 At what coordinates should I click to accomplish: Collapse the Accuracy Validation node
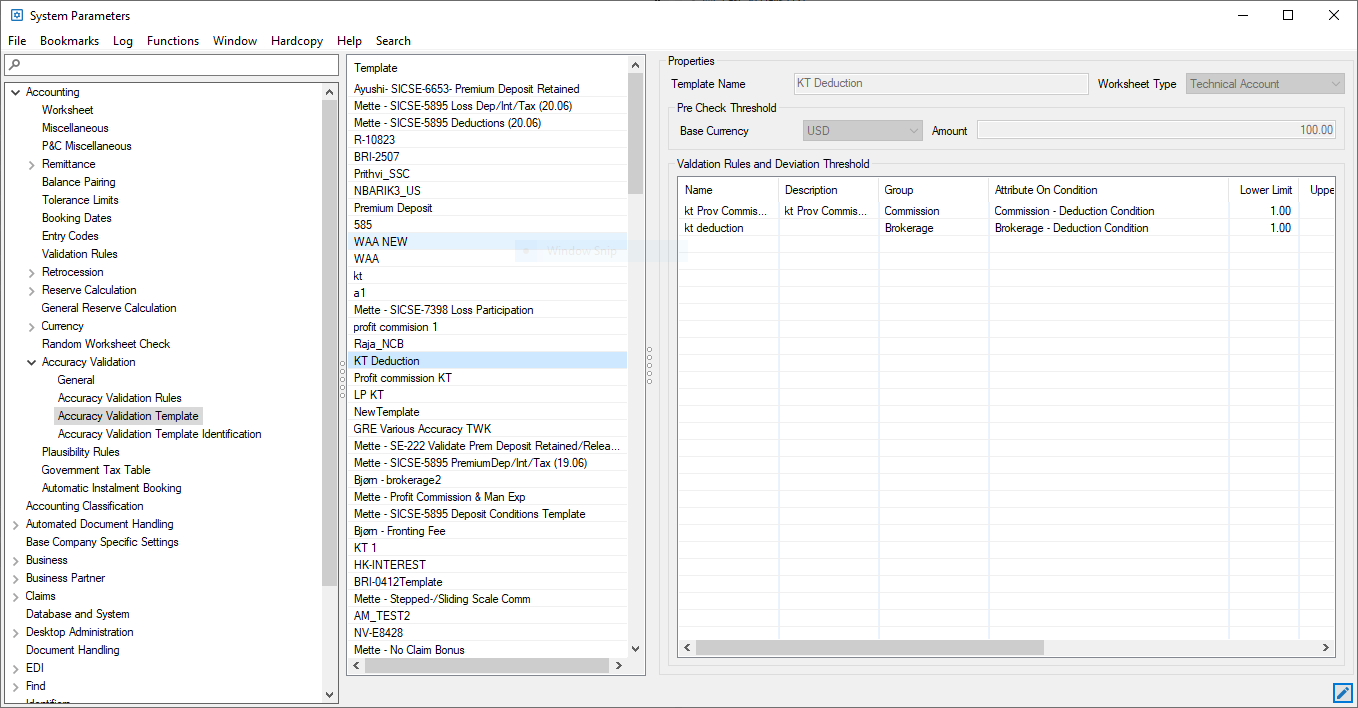31,362
